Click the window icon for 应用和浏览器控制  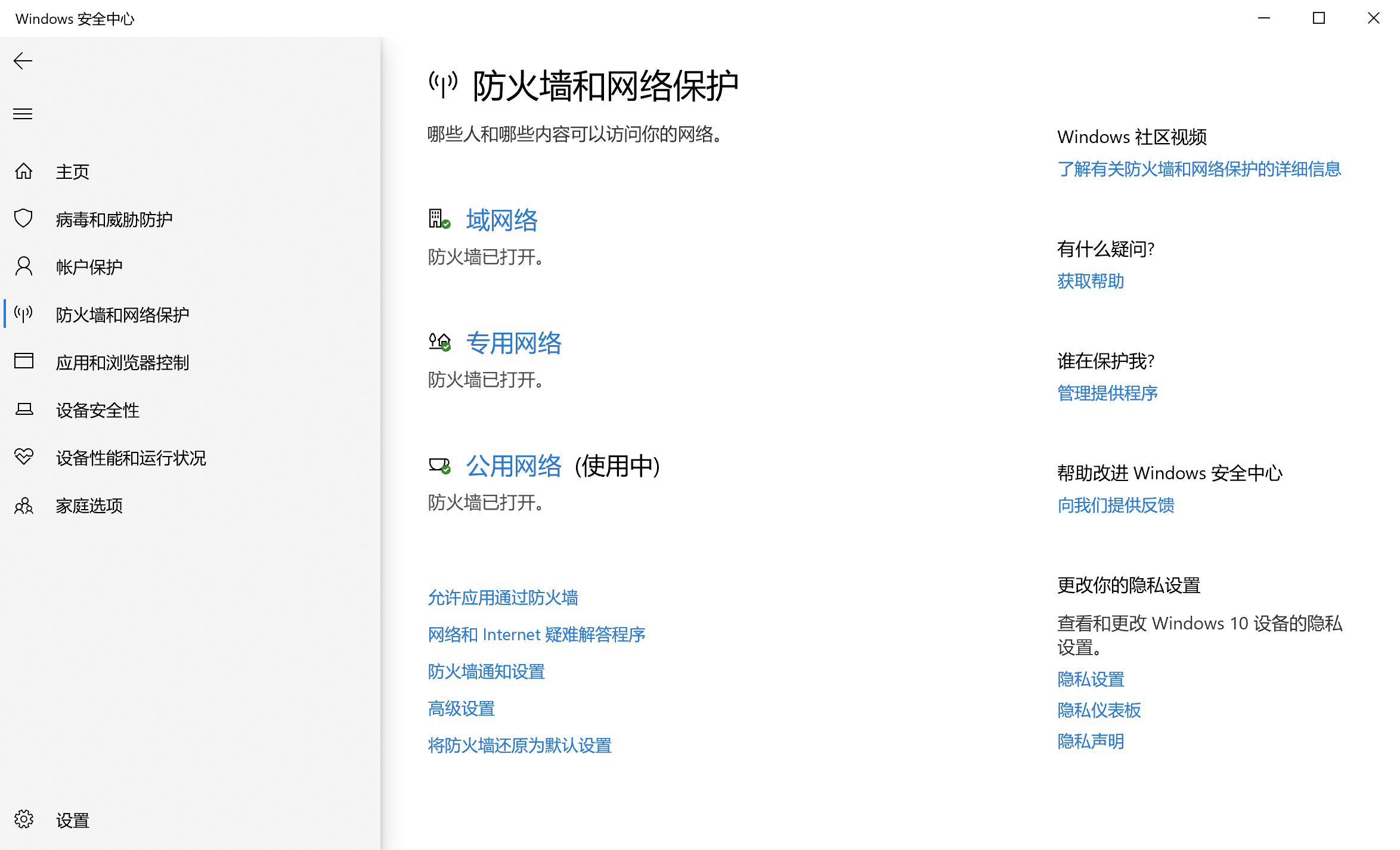click(x=24, y=361)
